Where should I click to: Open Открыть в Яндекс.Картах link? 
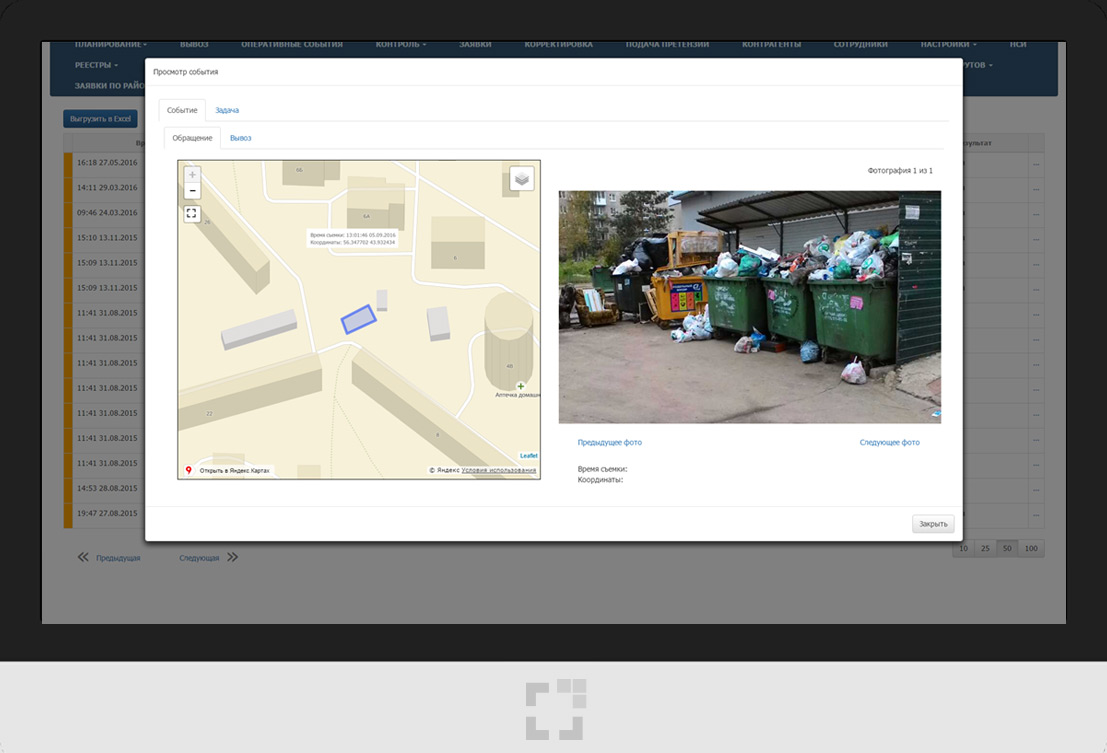coord(234,470)
